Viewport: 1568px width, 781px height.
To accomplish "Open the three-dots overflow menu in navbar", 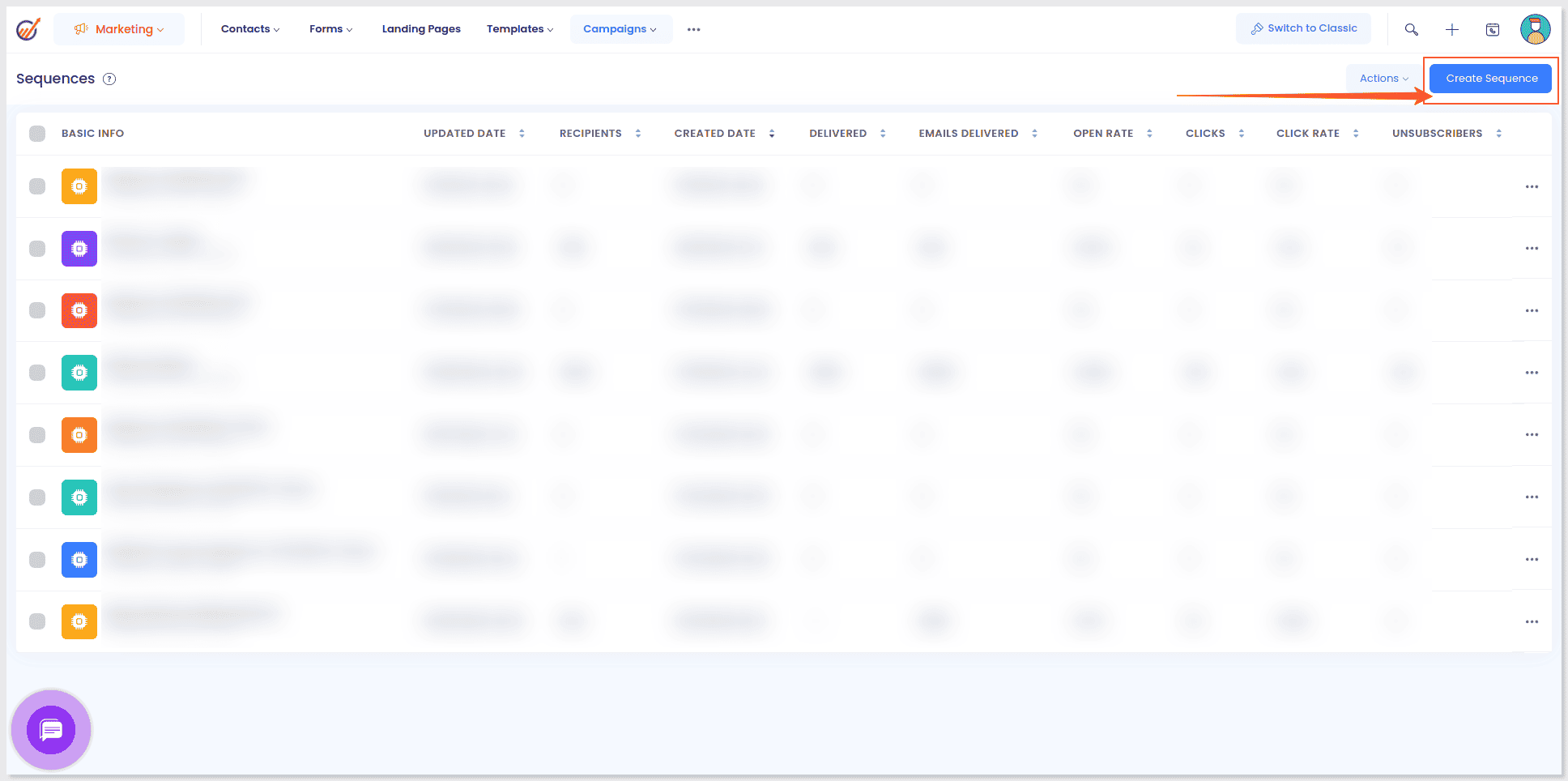I will tap(693, 29).
